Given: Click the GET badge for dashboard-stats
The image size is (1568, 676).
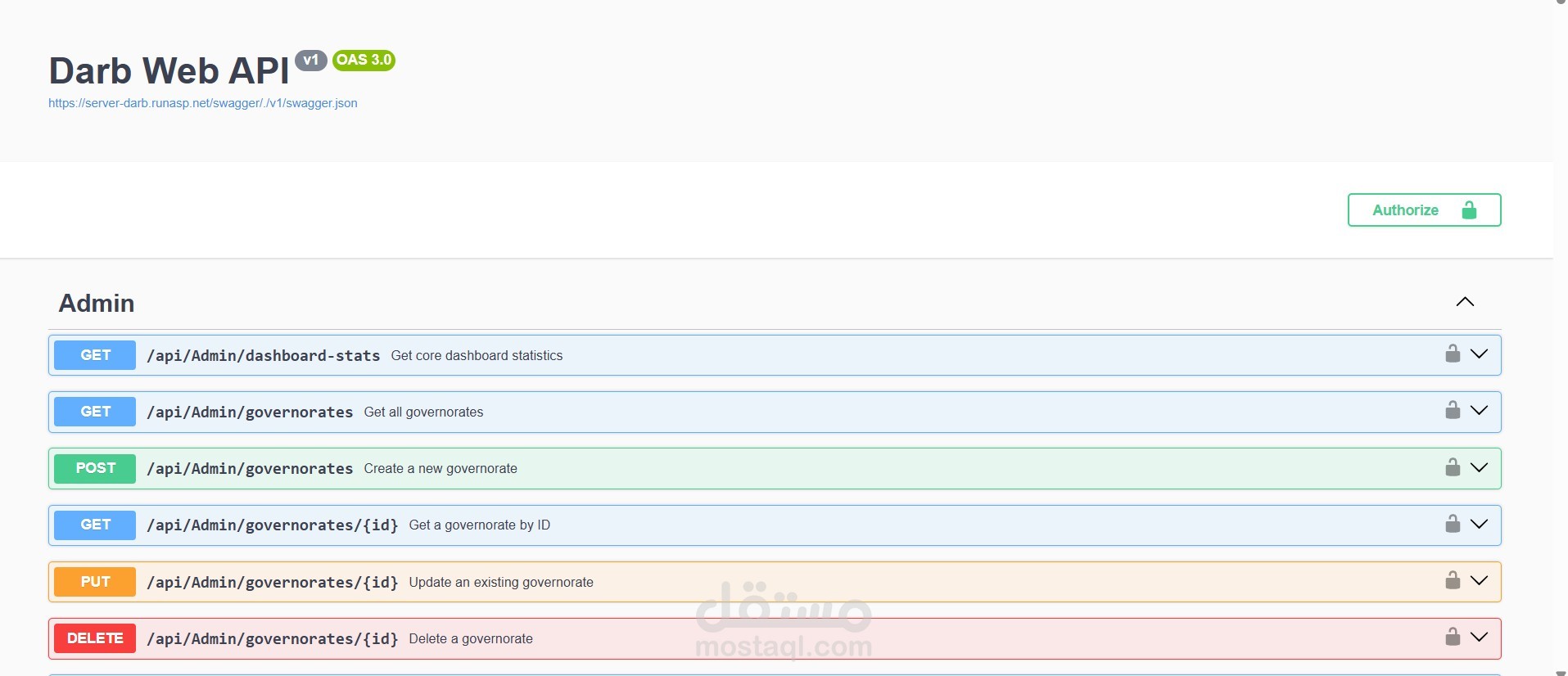Looking at the screenshot, I should (x=95, y=355).
